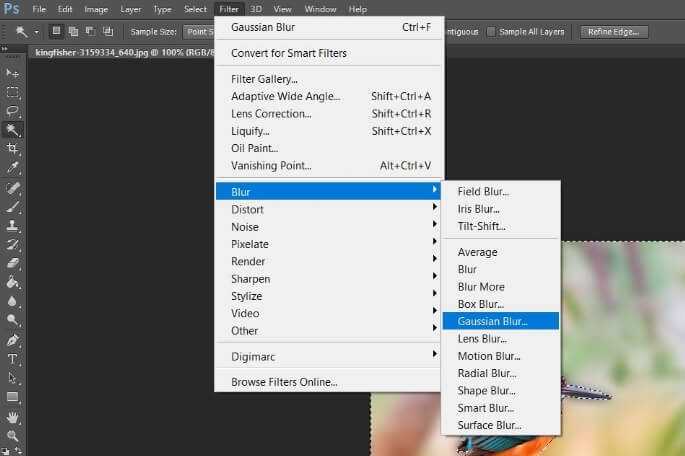Choose New Selection mode icon
This screenshot has width=685, height=456.
56,31
